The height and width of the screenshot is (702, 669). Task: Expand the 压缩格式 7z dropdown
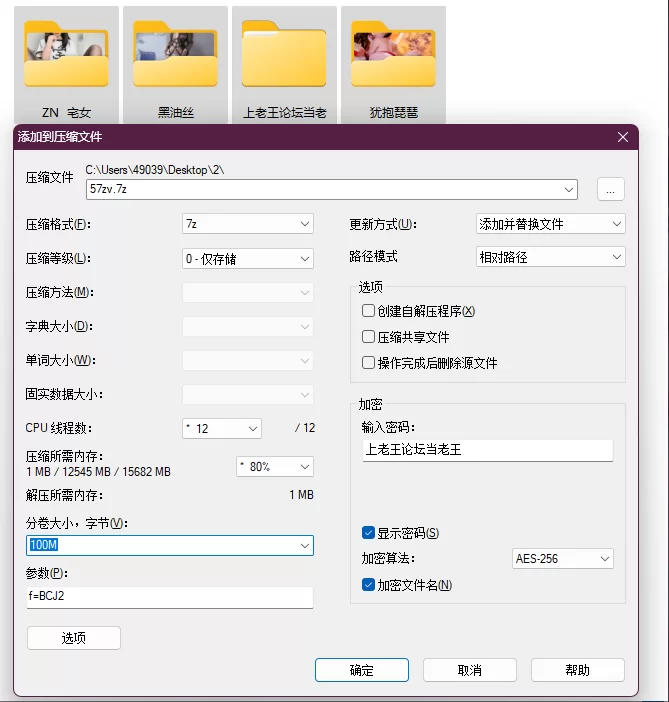click(x=248, y=224)
